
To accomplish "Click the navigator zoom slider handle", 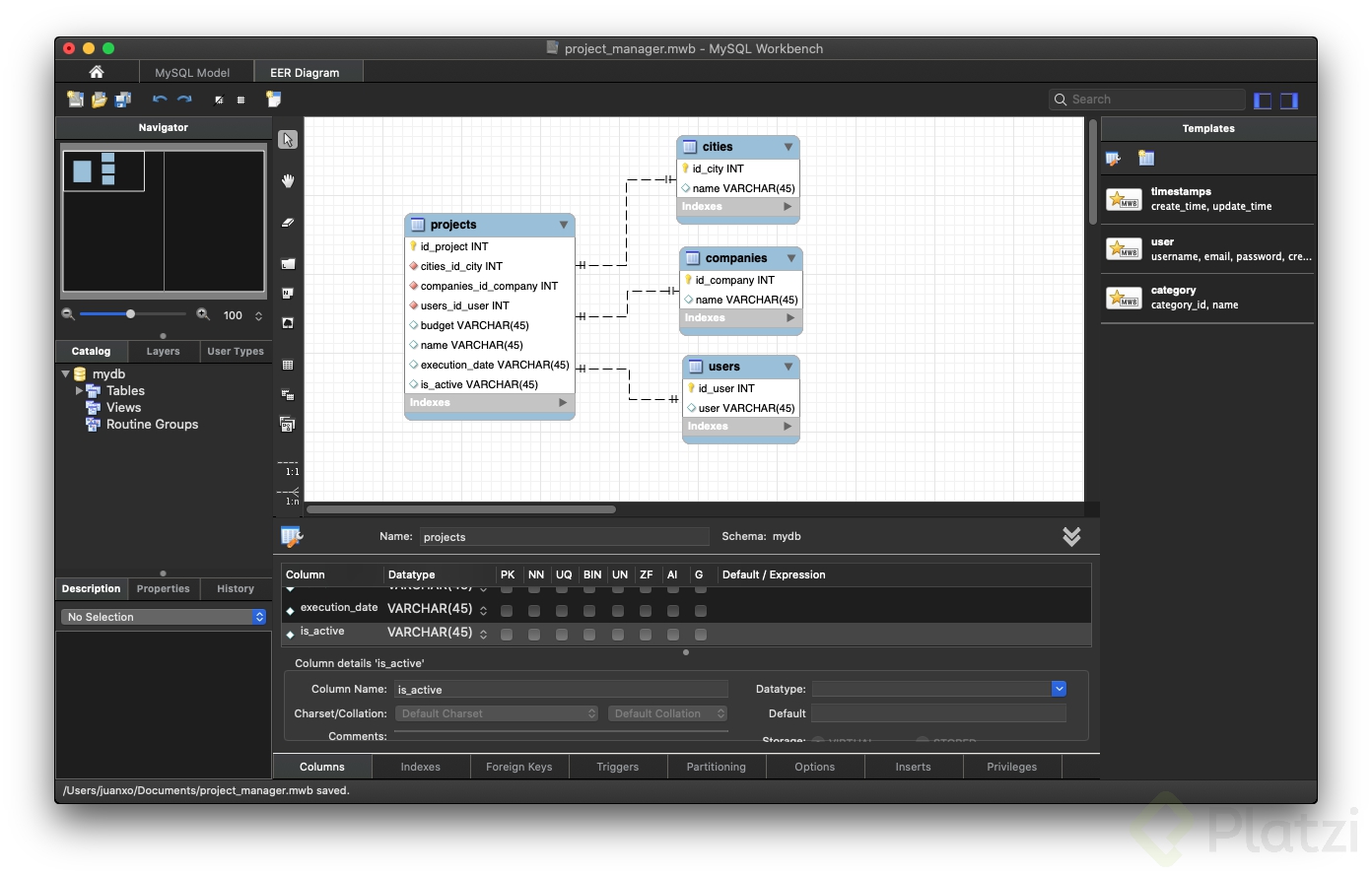I will pos(130,314).
